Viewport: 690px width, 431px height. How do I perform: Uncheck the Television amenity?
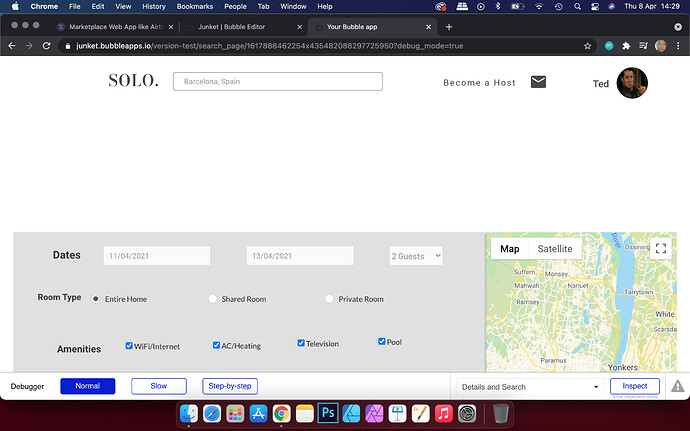301,343
